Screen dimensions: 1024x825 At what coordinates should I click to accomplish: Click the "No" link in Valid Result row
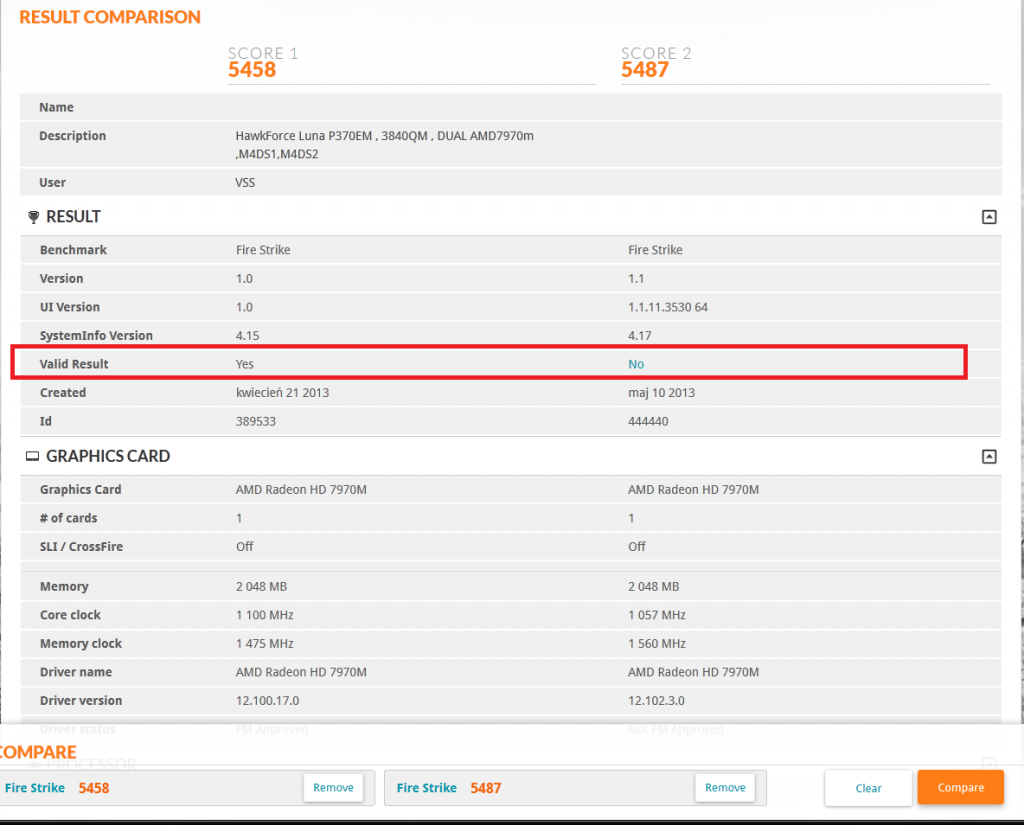coord(636,364)
